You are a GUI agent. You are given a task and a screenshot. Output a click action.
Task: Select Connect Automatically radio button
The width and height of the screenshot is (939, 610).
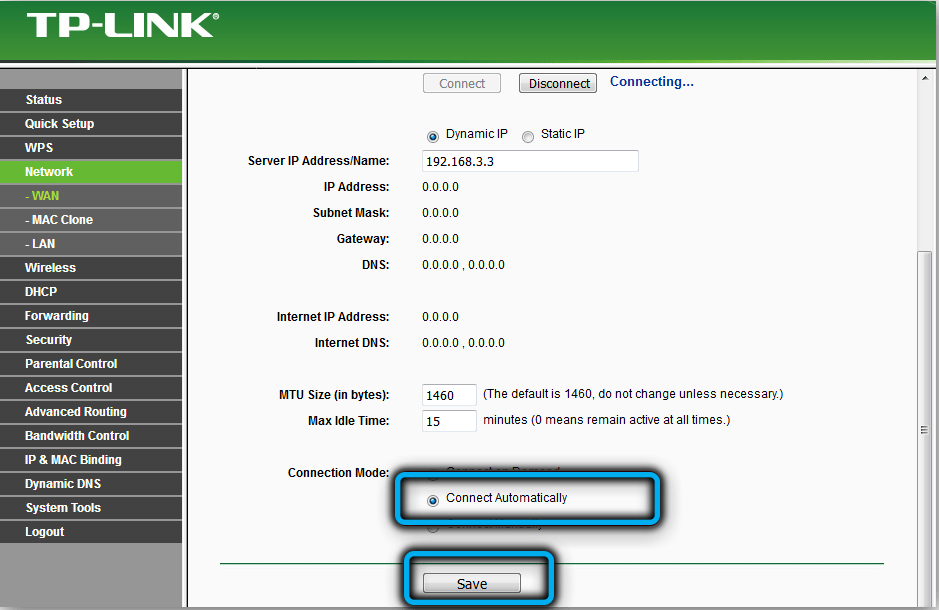432,500
